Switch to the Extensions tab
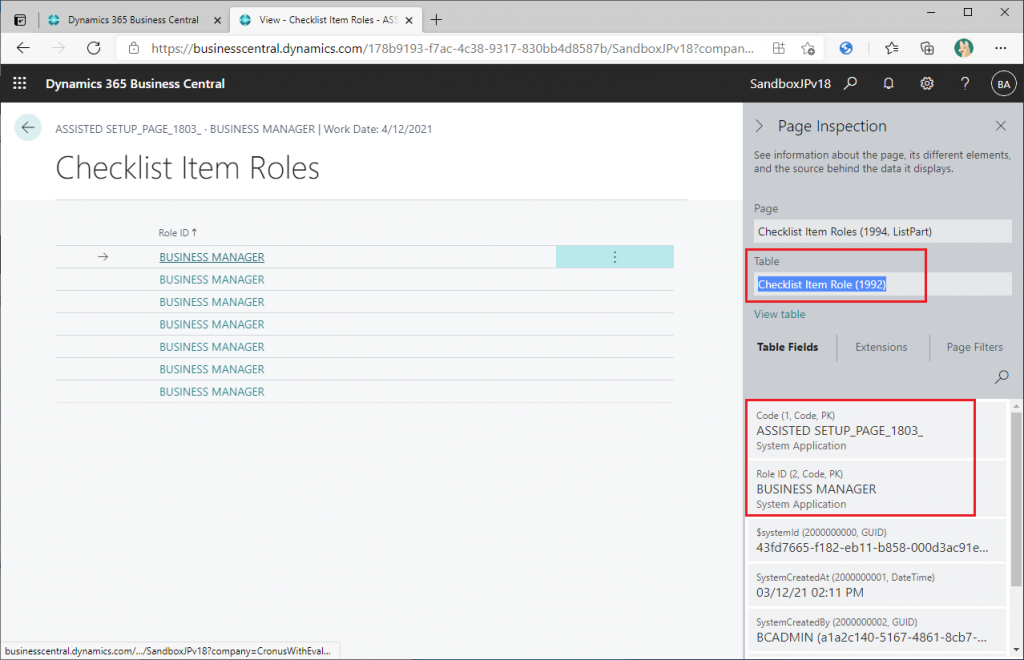Screen dimensions: 1024x660 pos(881,347)
